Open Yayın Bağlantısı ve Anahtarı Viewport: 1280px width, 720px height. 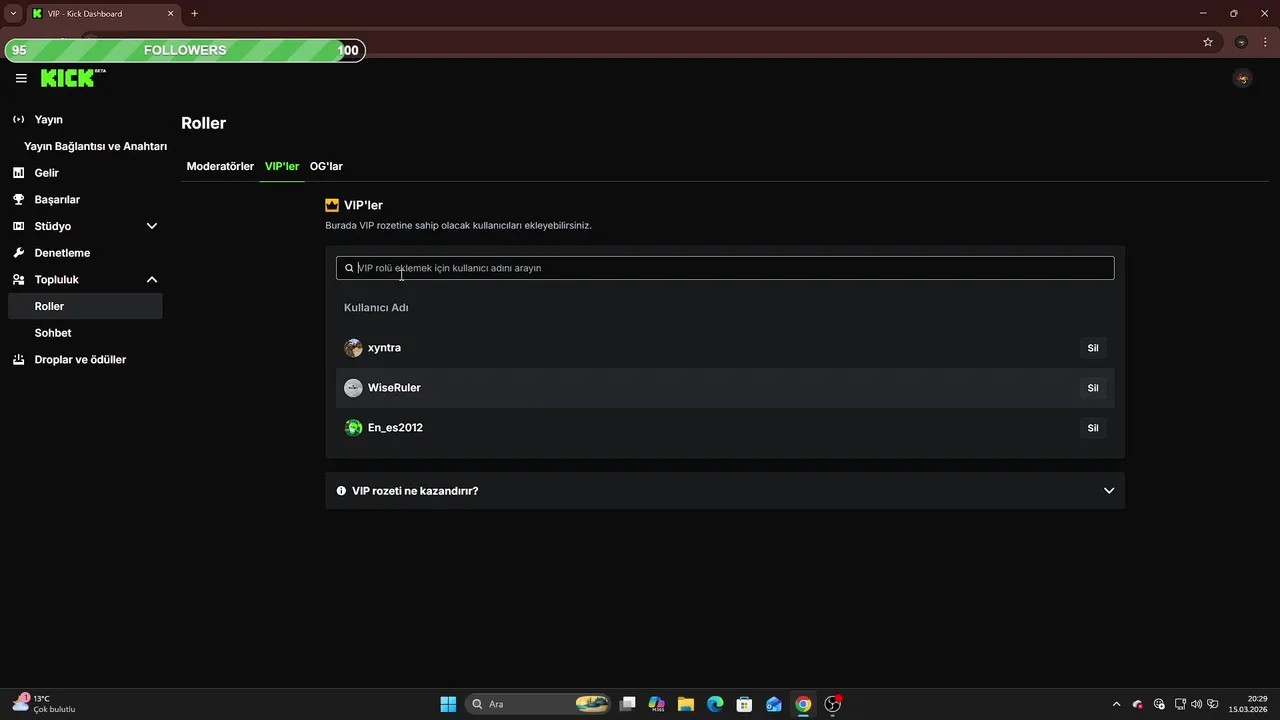tap(95, 146)
